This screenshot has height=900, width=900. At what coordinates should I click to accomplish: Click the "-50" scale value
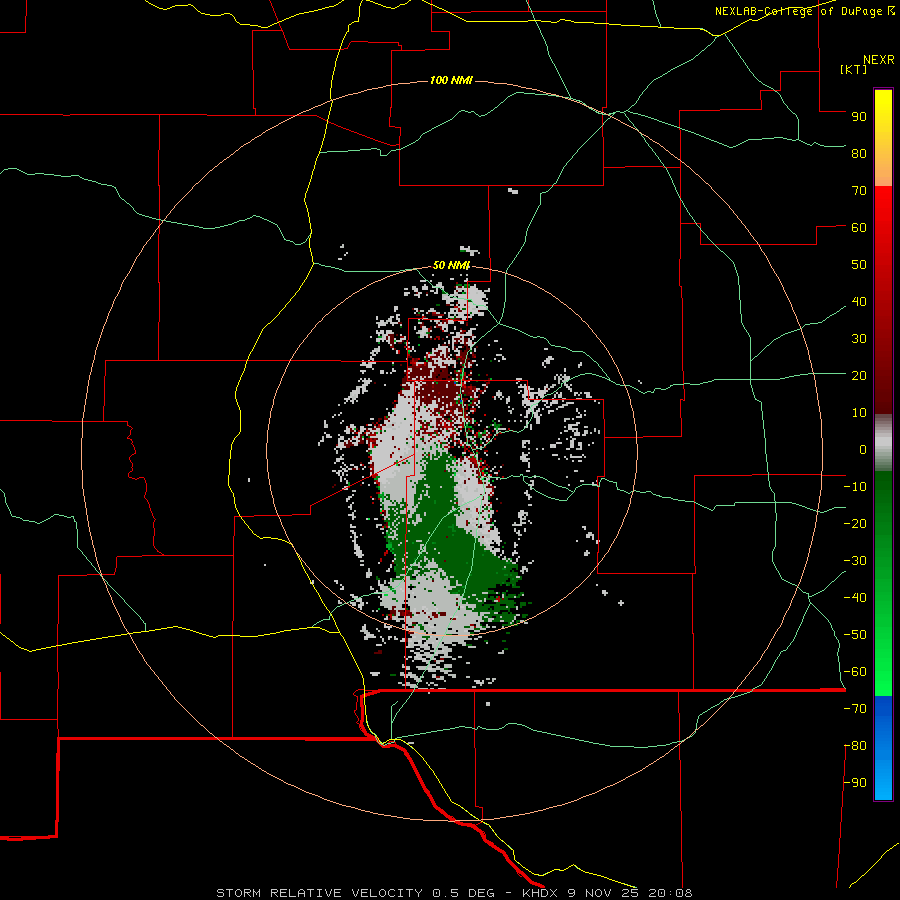point(855,635)
